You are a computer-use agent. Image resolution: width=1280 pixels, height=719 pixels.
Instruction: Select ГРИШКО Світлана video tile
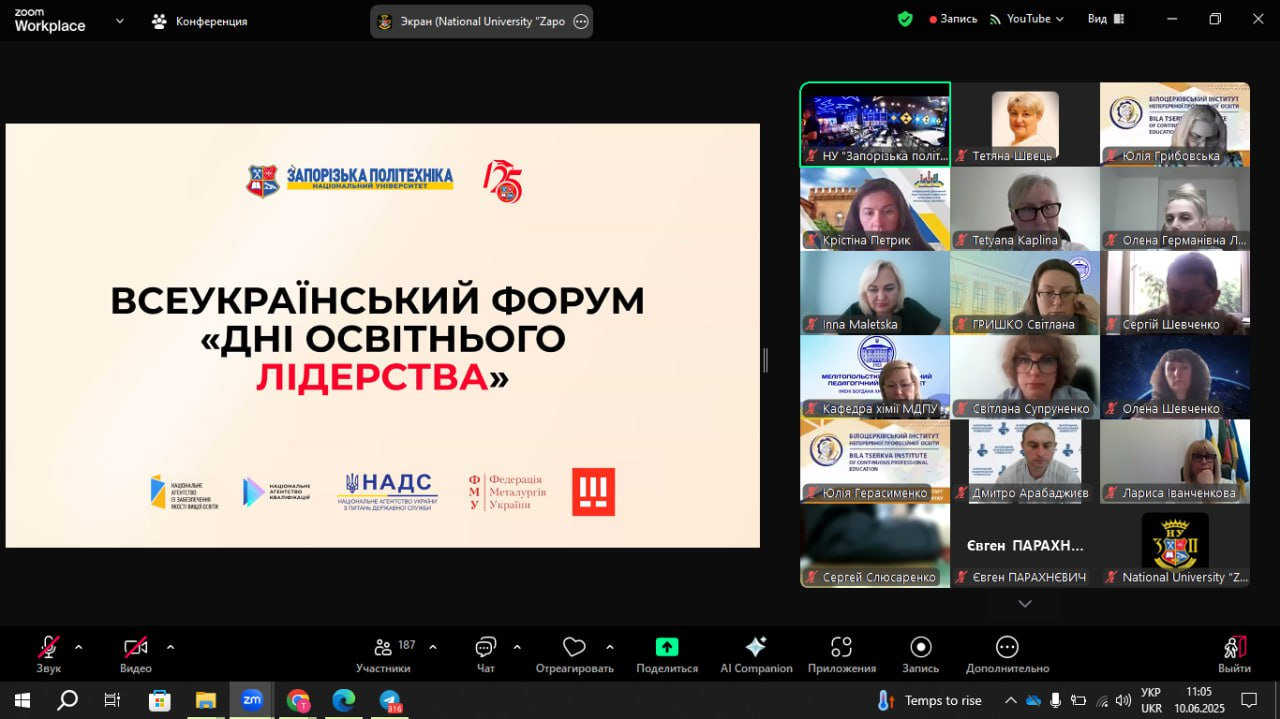tap(1025, 292)
